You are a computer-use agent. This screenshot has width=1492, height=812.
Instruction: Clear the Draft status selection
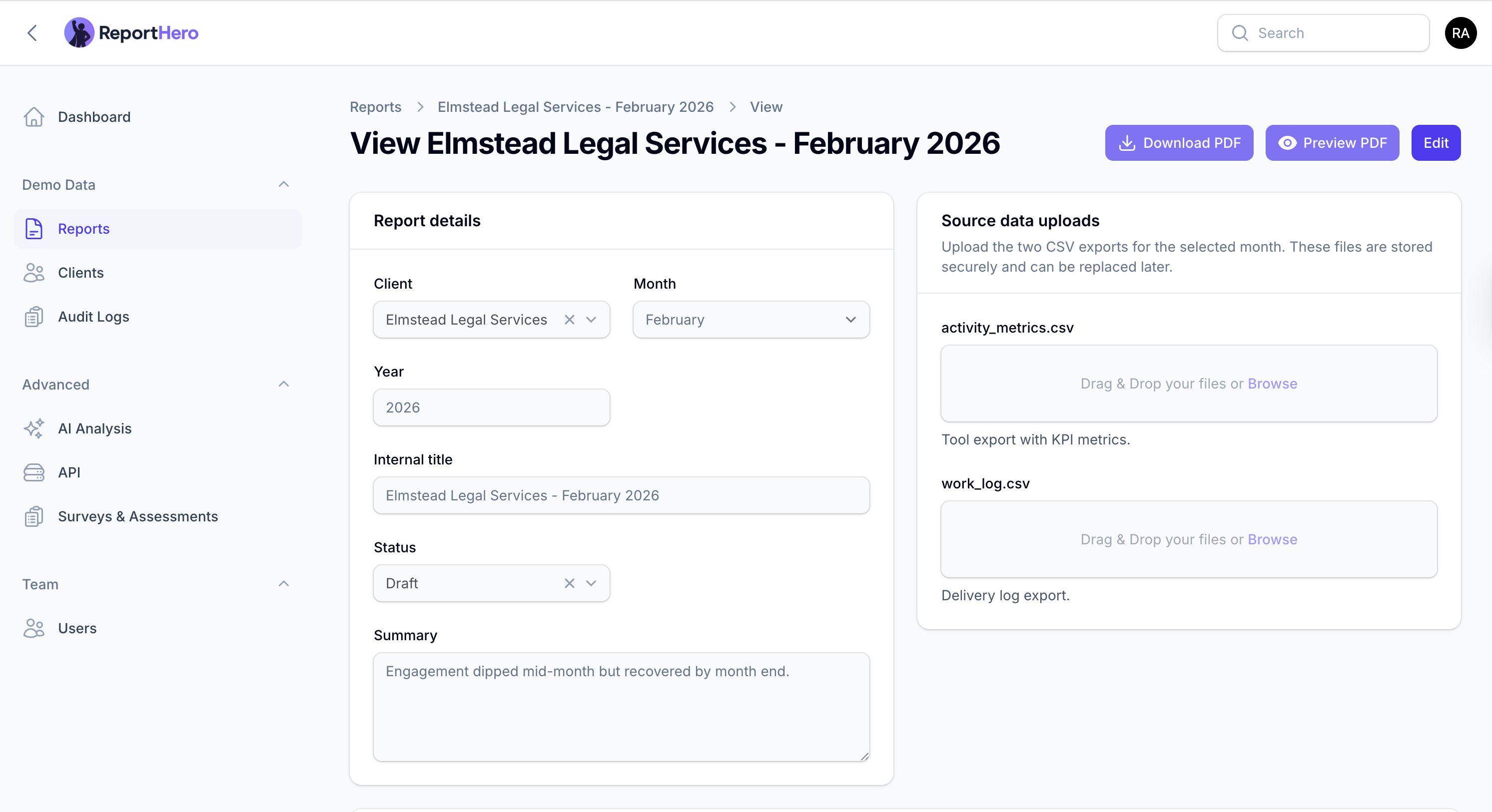coord(569,583)
